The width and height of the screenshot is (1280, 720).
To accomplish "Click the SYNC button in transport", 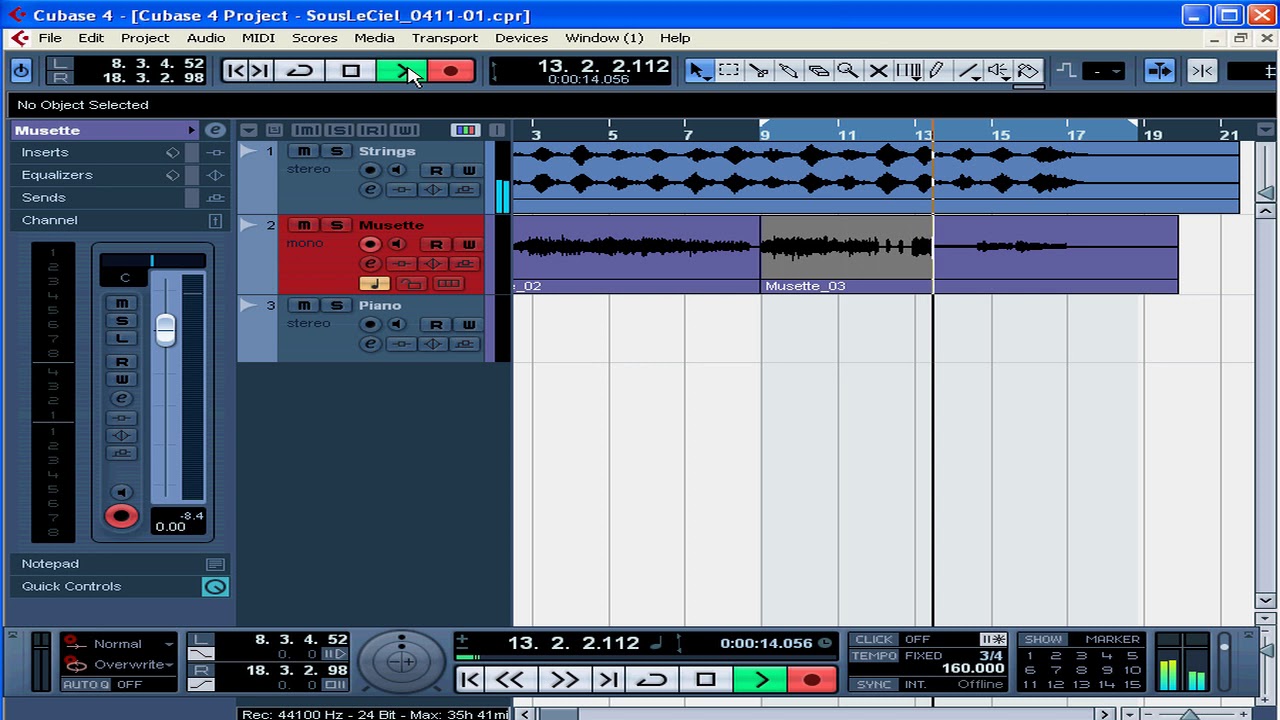I will click(873, 684).
